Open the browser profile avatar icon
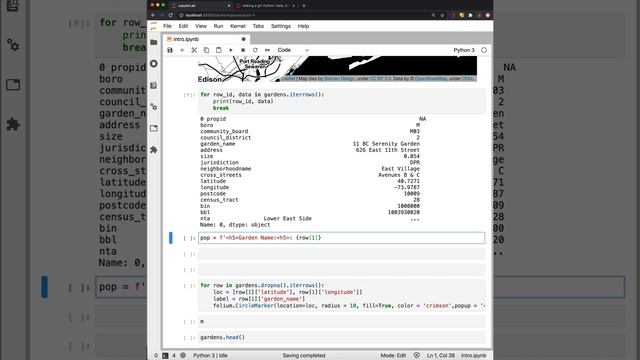 pyautogui.click(x=487, y=15)
